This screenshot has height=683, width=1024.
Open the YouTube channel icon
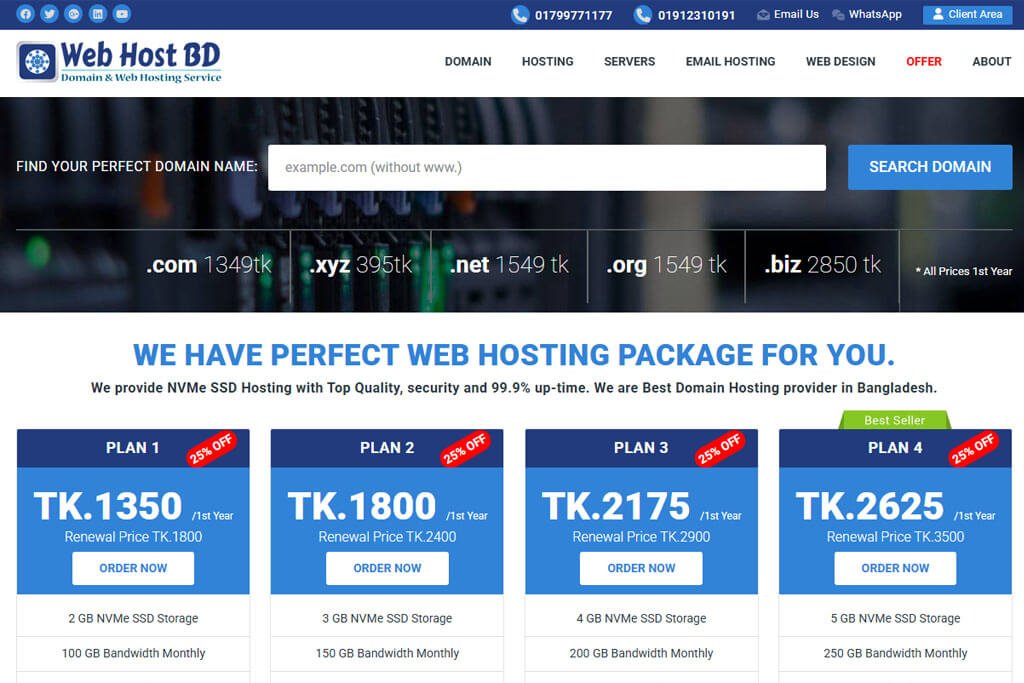pyautogui.click(x=121, y=14)
